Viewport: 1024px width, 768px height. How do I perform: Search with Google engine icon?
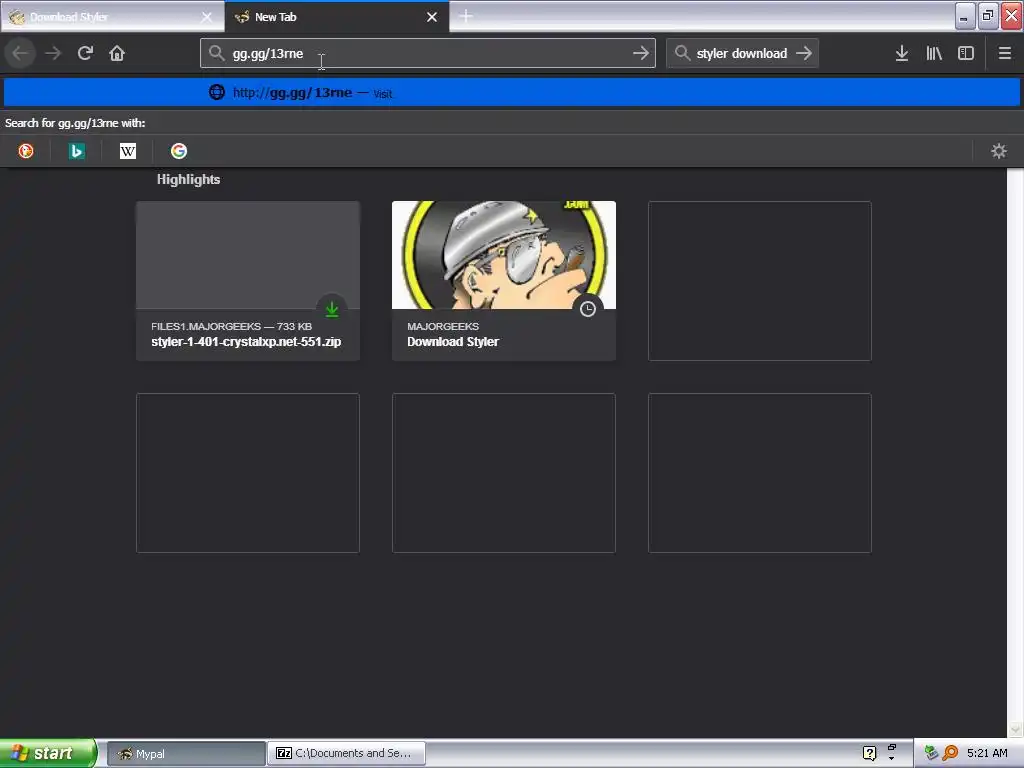pyautogui.click(x=179, y=151)
